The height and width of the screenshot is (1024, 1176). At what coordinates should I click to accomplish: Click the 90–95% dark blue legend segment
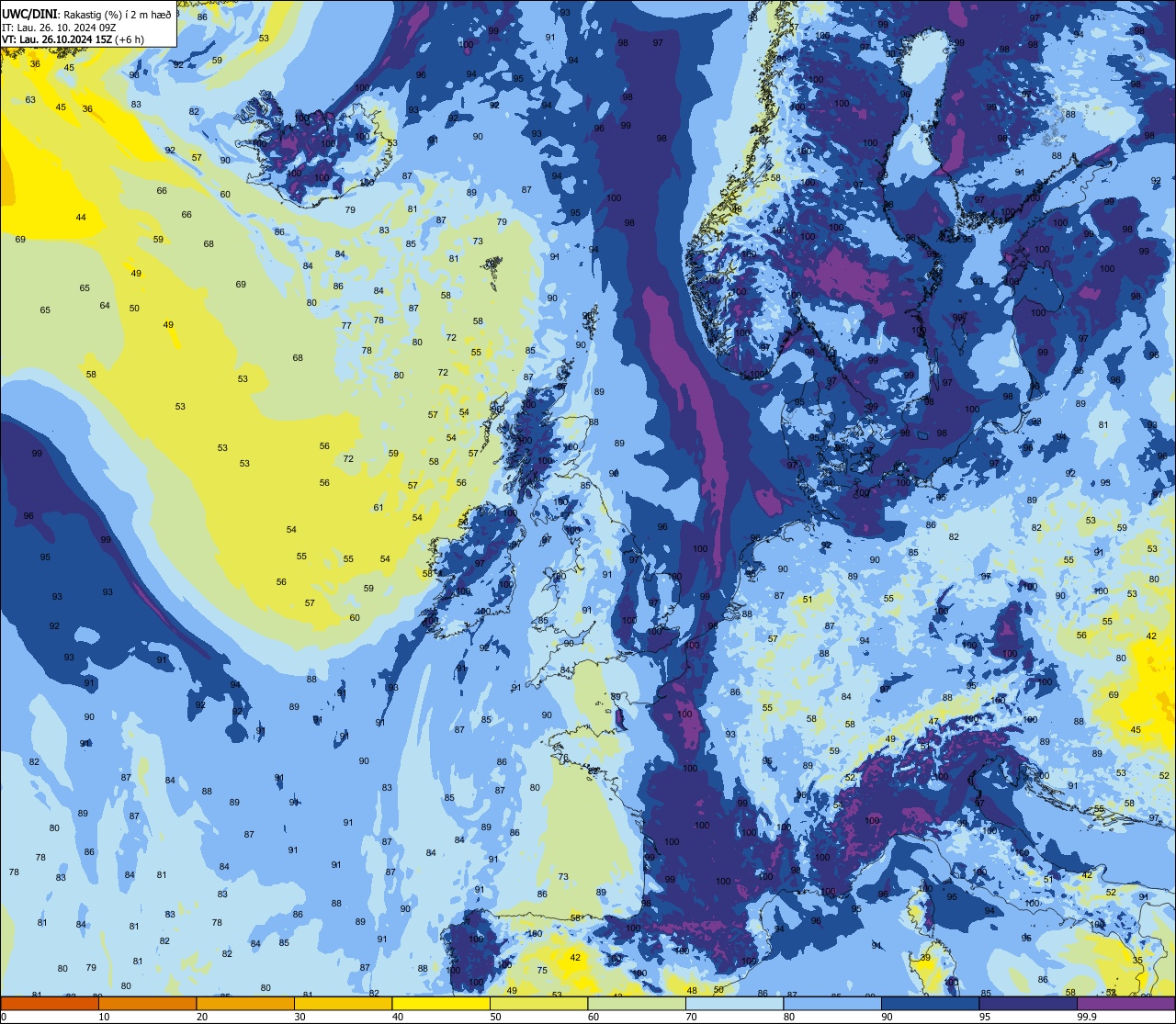point(930,1003)
